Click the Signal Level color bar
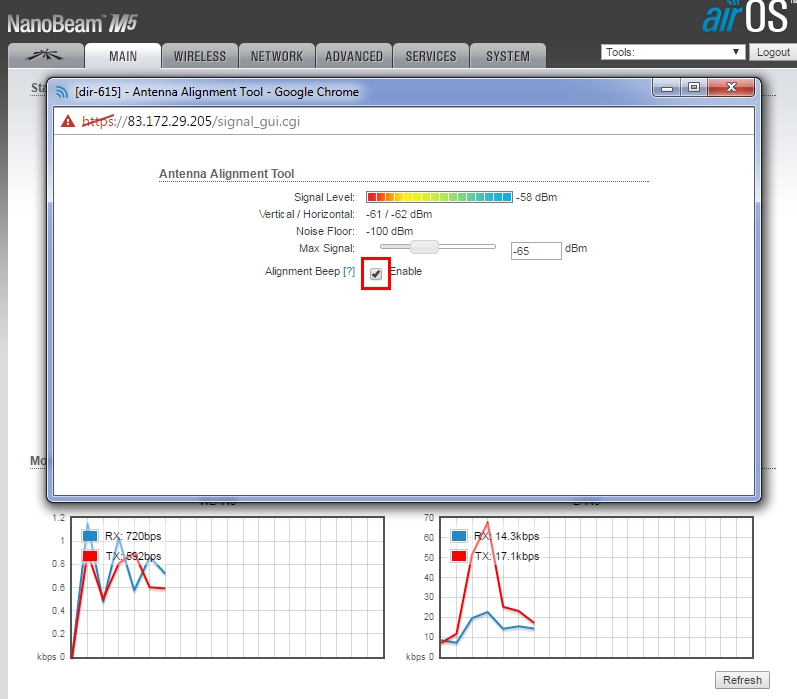This screenshot has height=699, width=797. click(439, 197)
